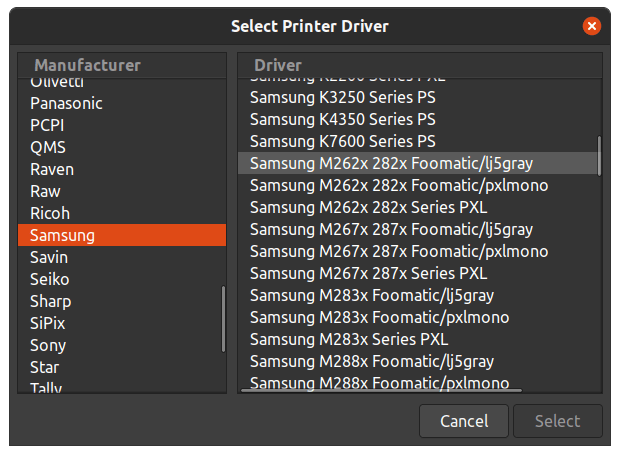Screen dimensions: 620x455
Task: Click the Driver column header
Action: point(420,65)
